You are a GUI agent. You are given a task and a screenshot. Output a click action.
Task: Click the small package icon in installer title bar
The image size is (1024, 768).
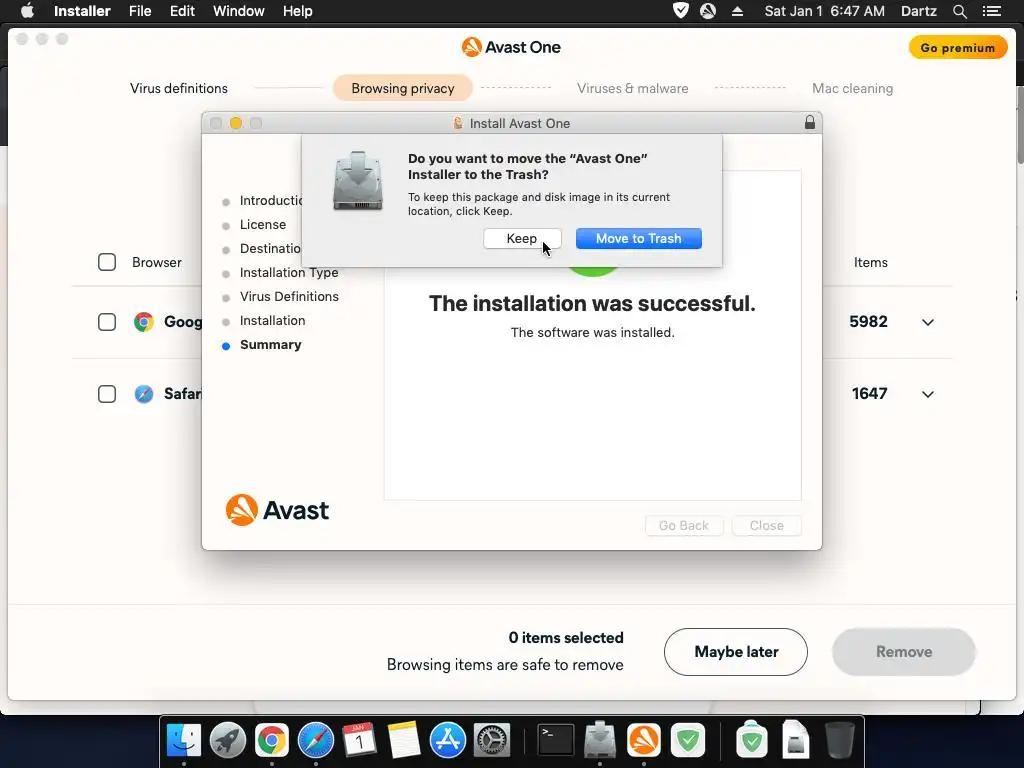[x=458, y=123]
